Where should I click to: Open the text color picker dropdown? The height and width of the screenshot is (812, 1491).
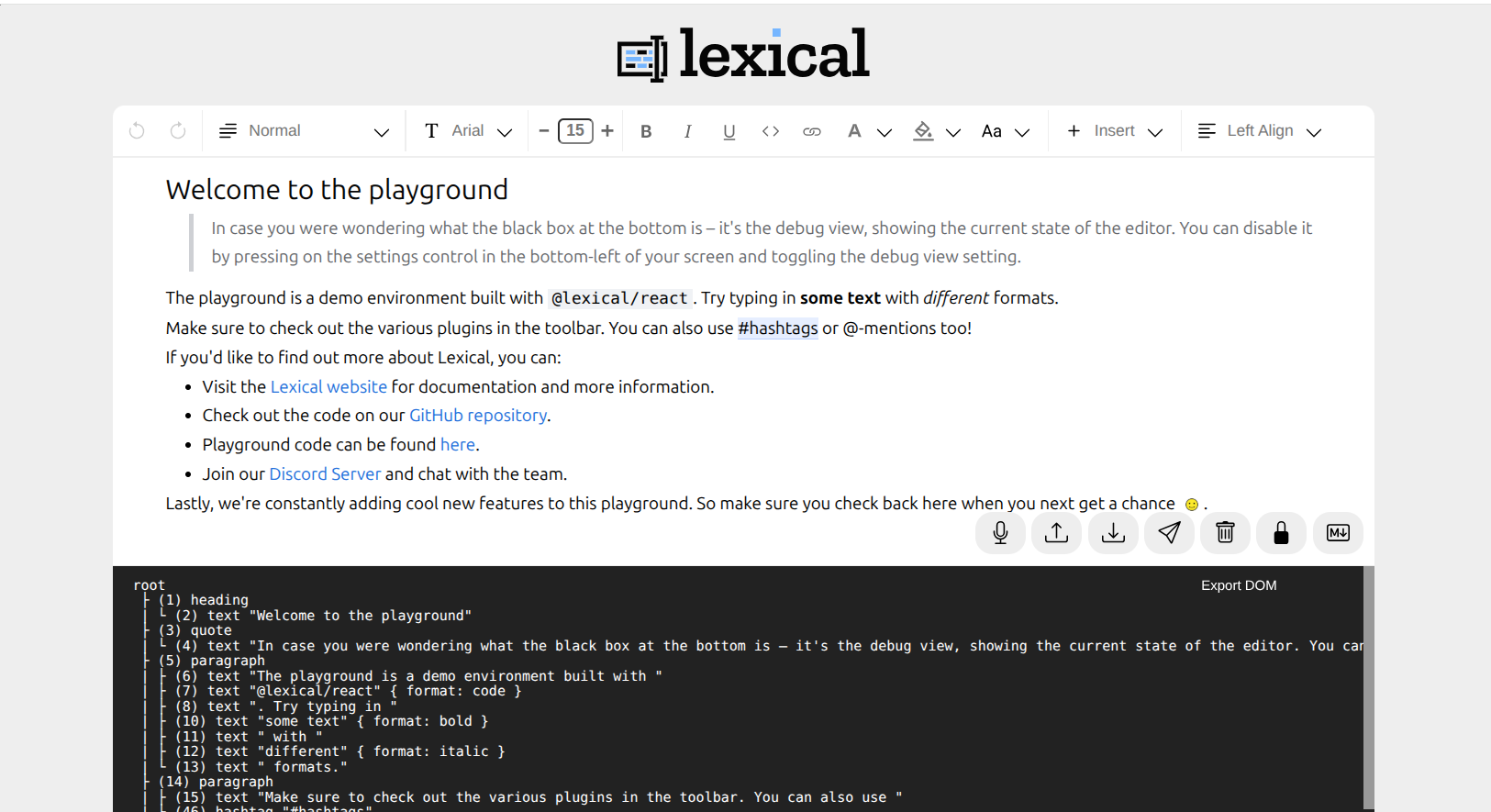[869, 131]
